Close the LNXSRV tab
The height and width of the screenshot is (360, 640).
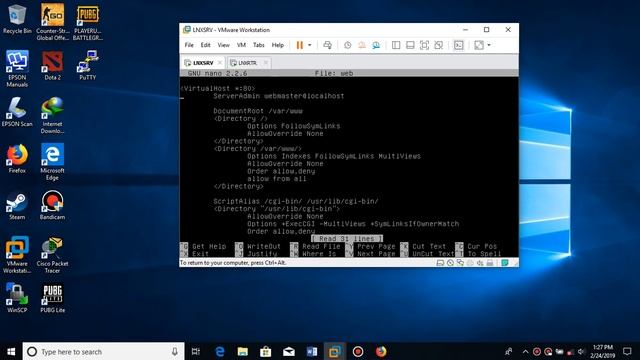(220, 62)
